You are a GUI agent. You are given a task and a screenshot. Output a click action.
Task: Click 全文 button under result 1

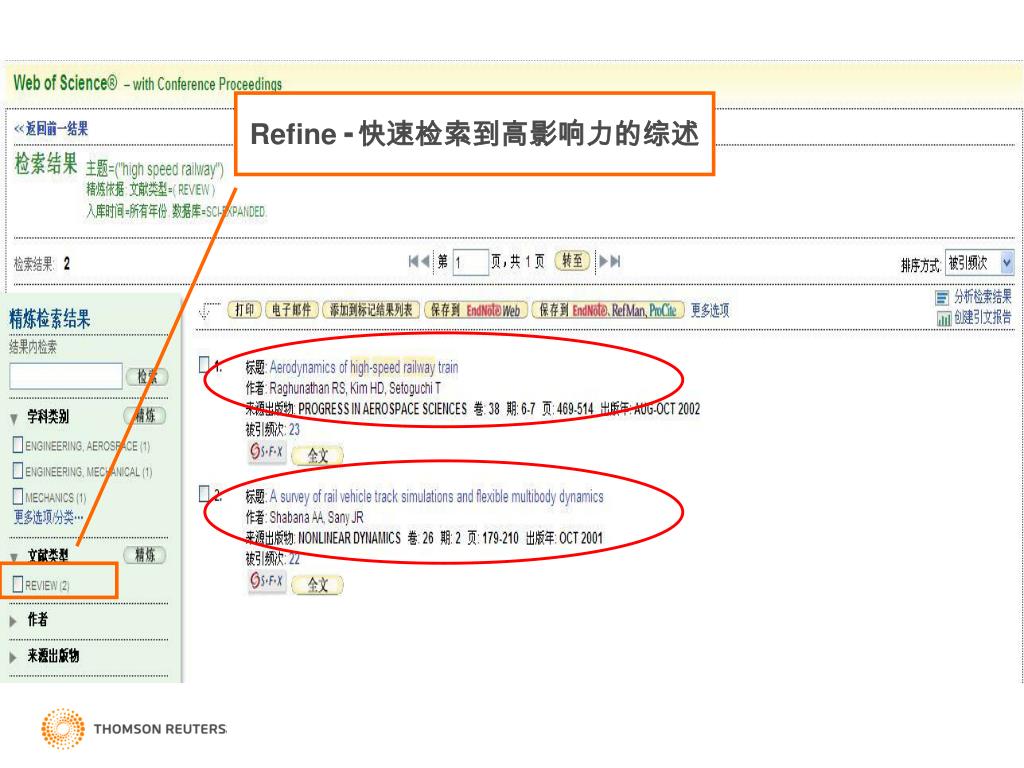[x=317, y=455]
